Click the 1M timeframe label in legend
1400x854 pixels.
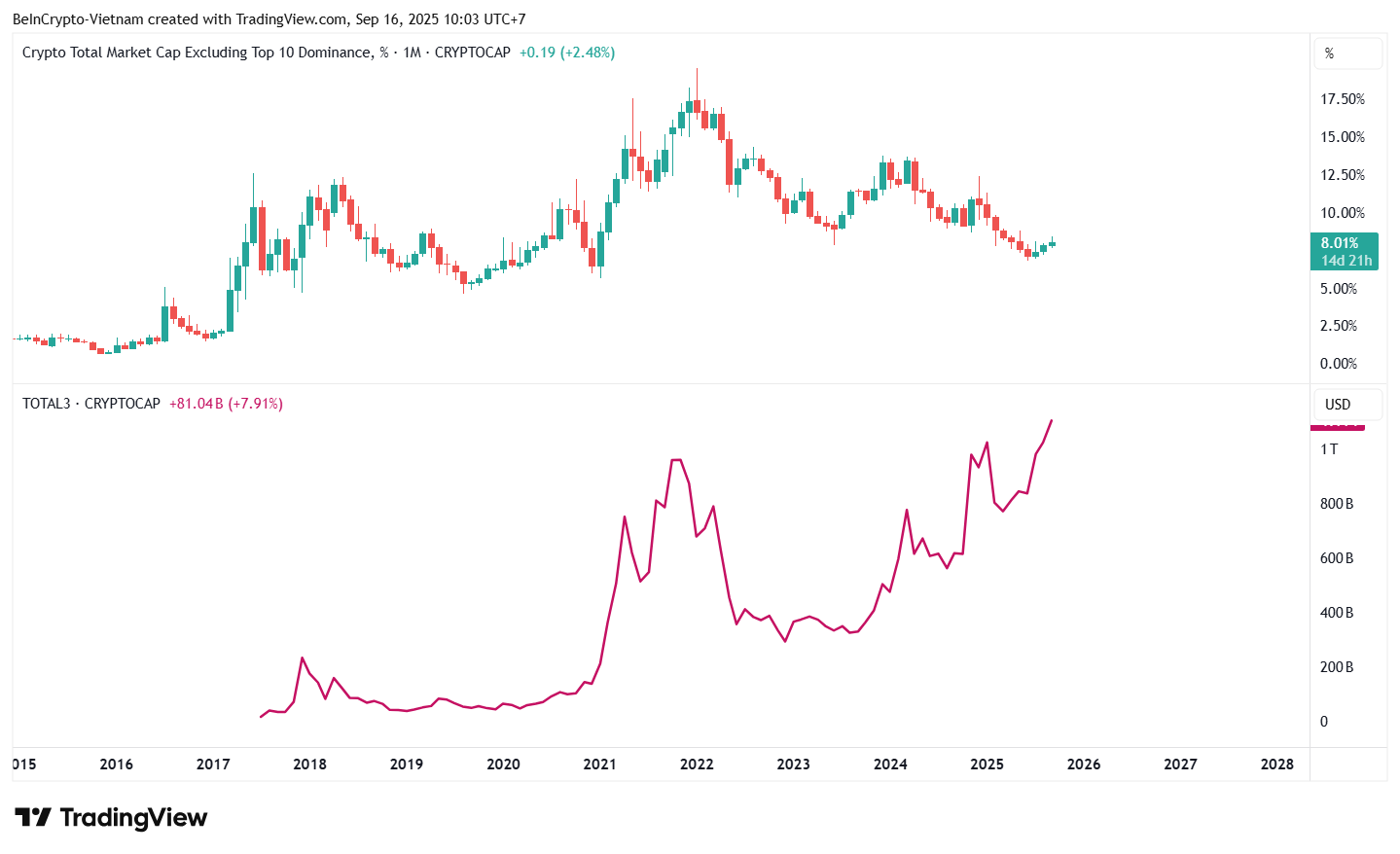pyautogui.click(x=412, y=53)
